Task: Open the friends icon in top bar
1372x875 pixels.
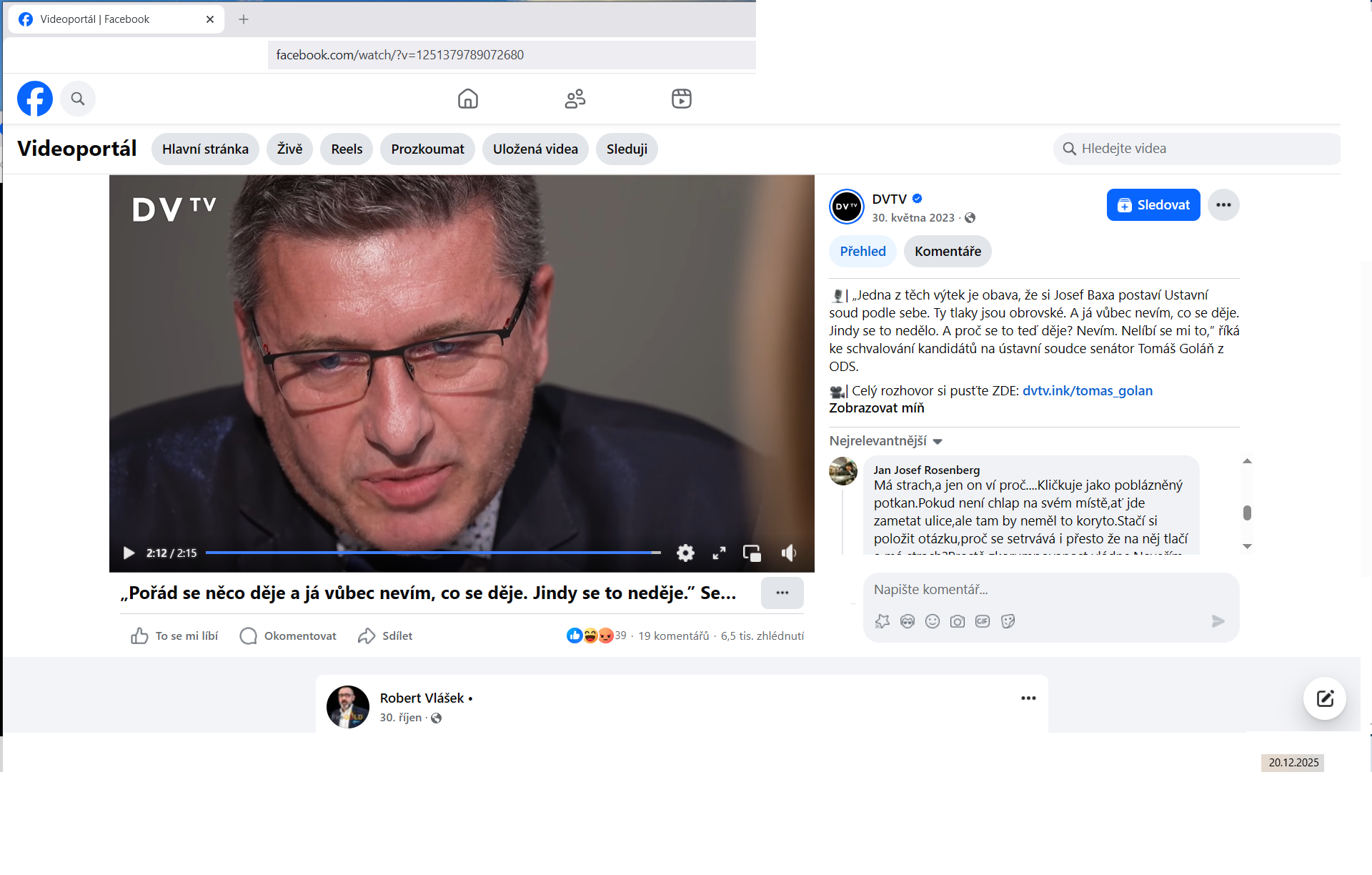Action: [575, 99]
